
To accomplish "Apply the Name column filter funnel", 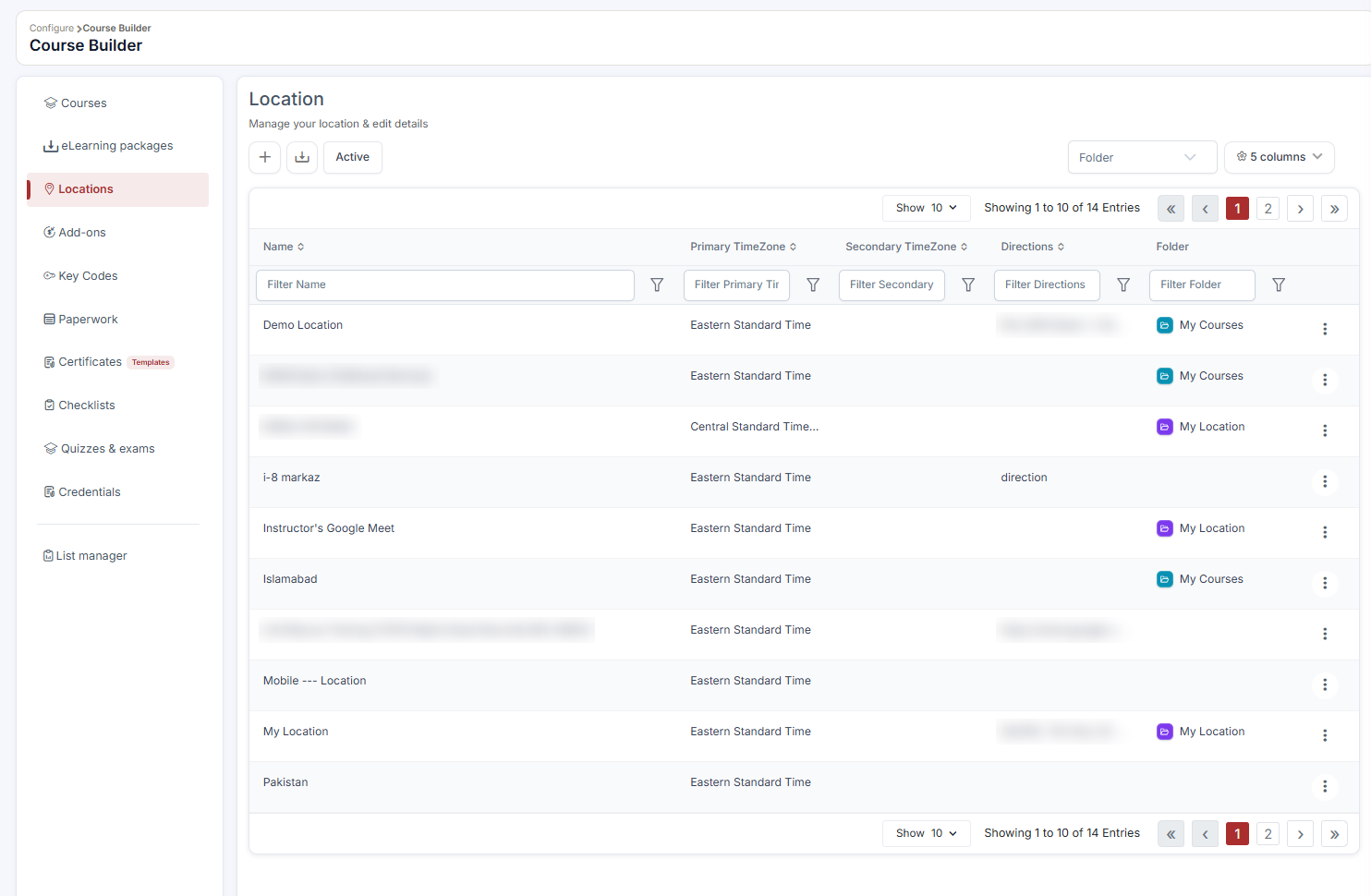I will click(x=657, y=285).
